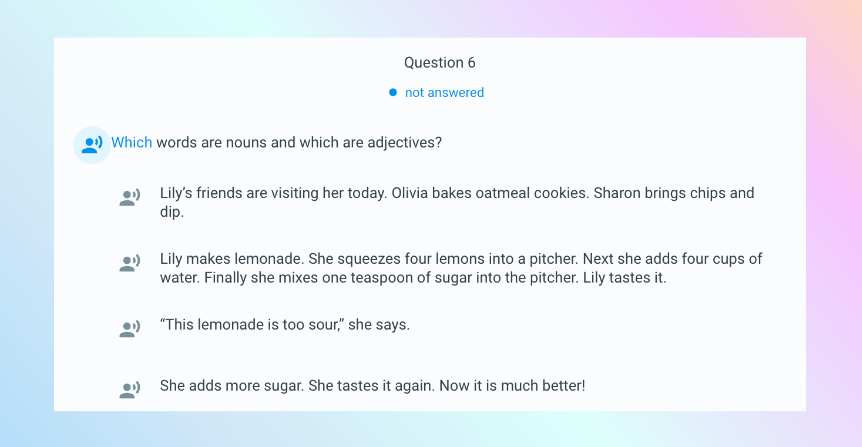862x447 pixels.
Task: Select the "Question 6" heading
Action: tap(439, 63)
